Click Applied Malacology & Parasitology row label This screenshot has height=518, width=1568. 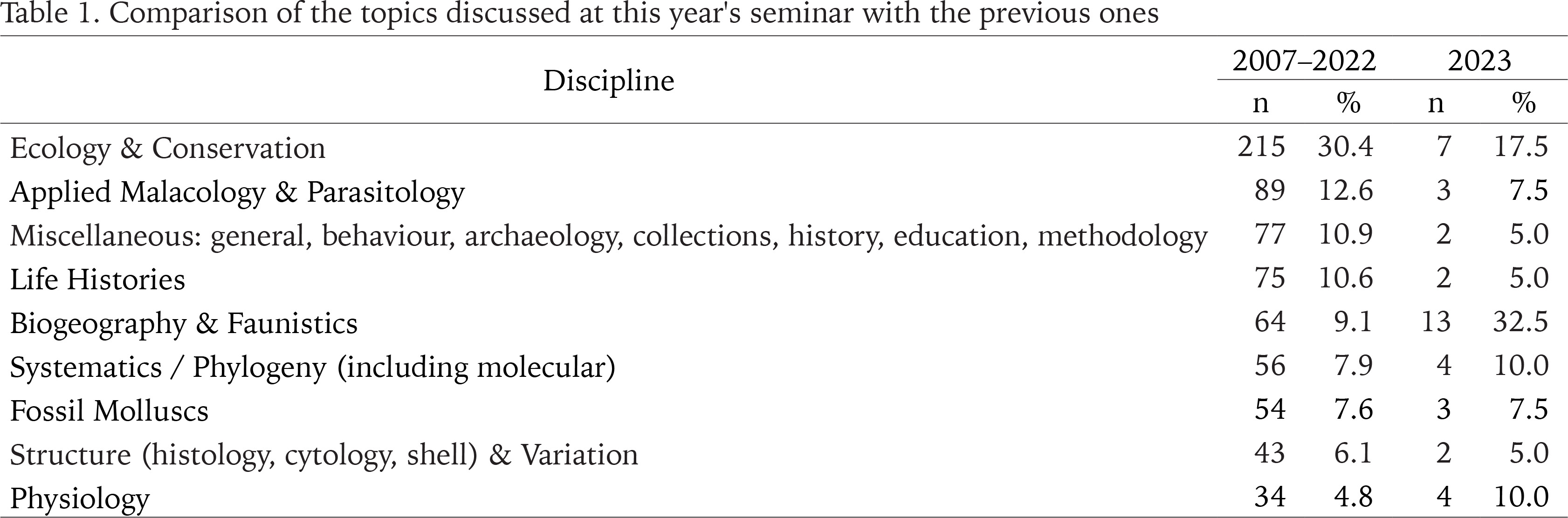point(237,192)
